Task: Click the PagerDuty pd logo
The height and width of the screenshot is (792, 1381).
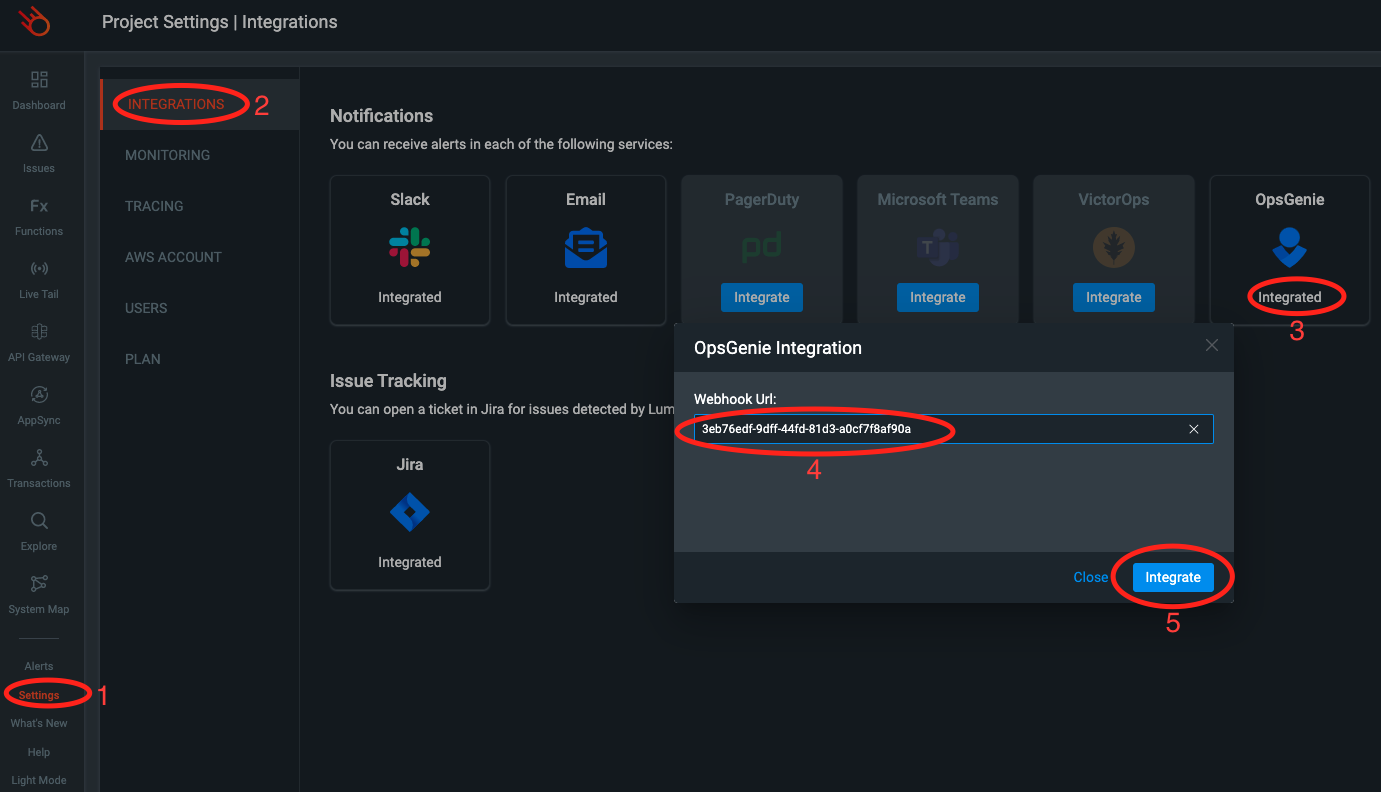Action: 762,246
